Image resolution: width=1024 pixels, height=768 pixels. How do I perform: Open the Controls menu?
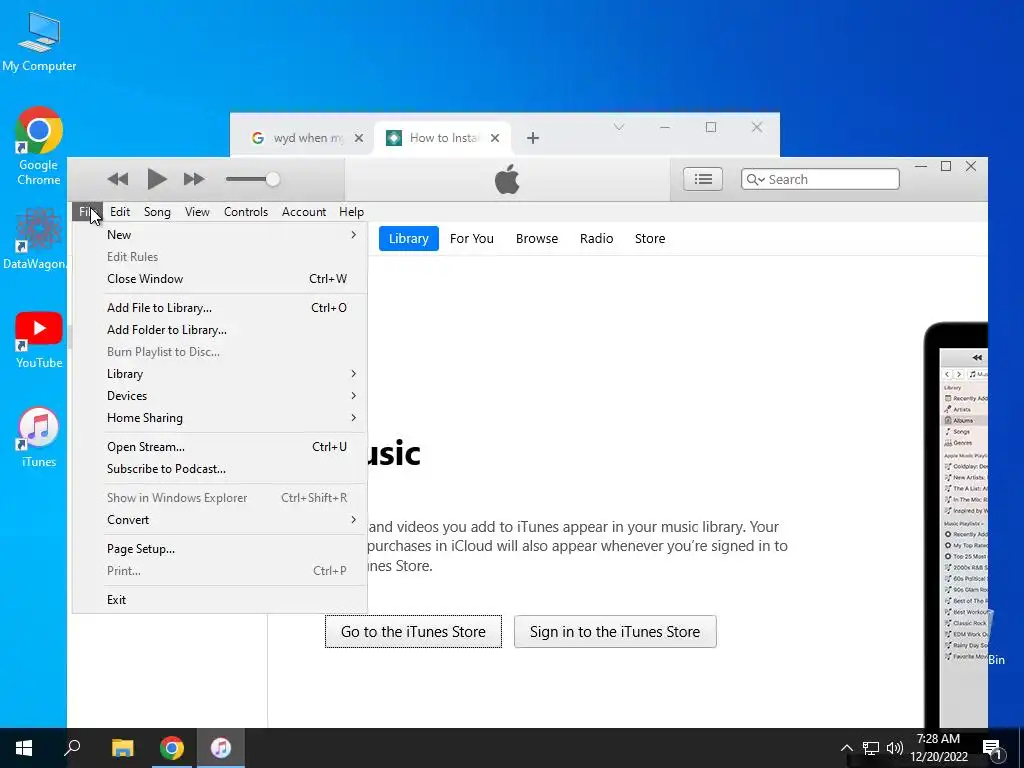pyautogui.click(x=246, y=212)
